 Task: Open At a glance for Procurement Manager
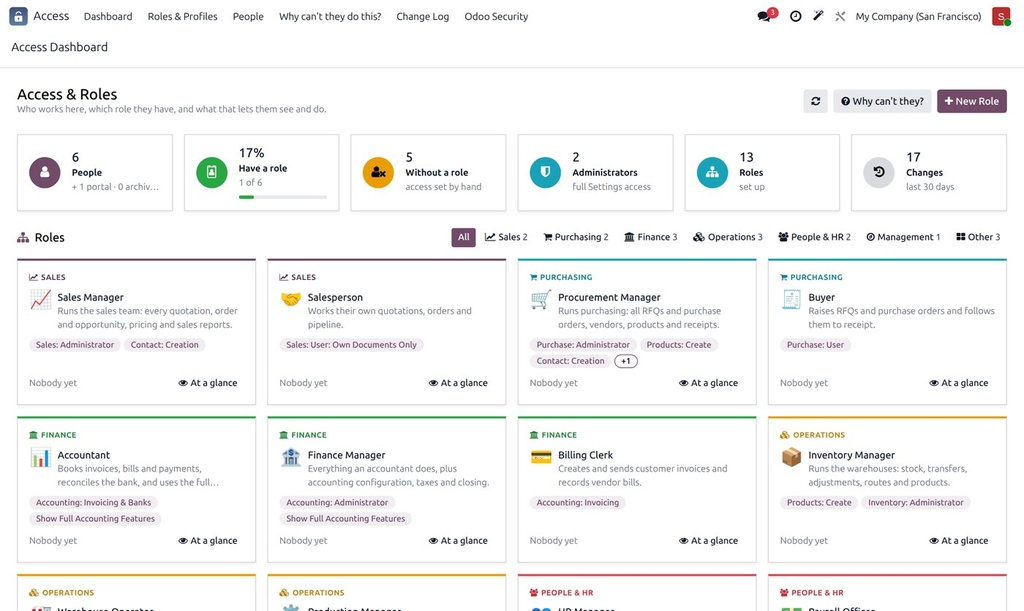click(708, 383)
